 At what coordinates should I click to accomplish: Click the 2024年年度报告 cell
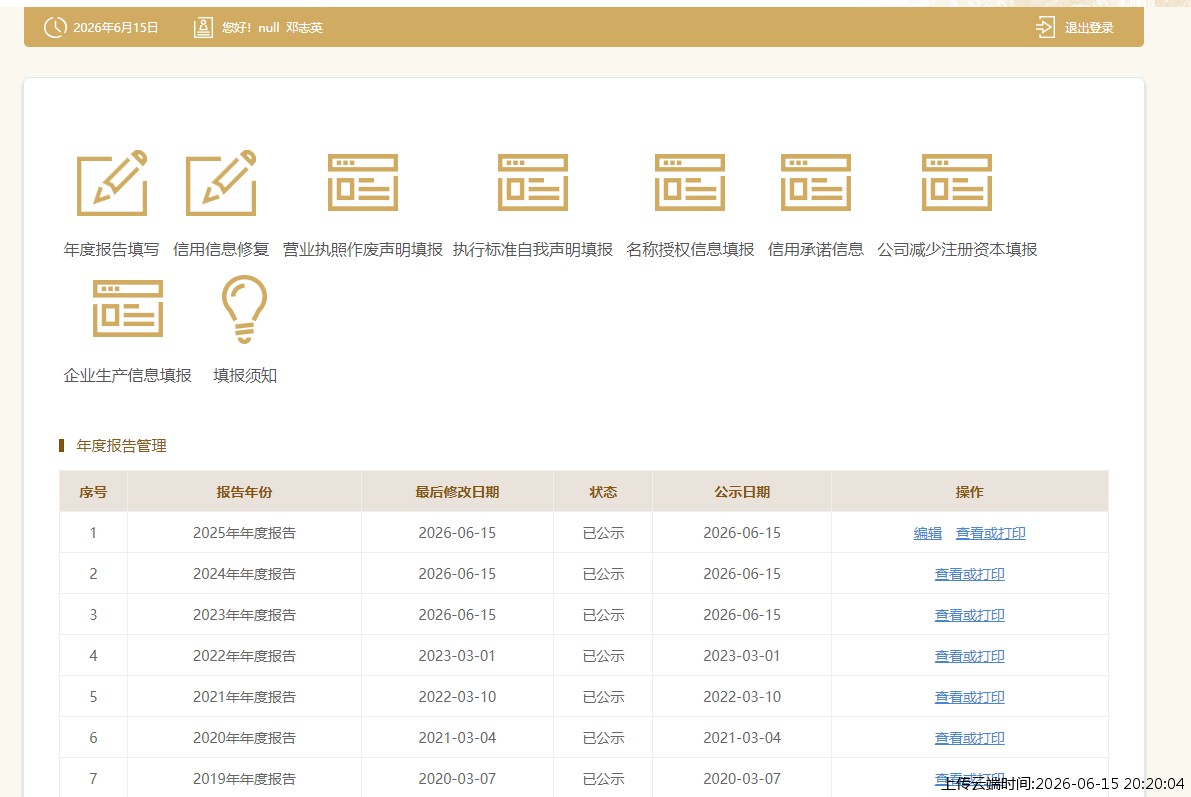click(244, 574)
